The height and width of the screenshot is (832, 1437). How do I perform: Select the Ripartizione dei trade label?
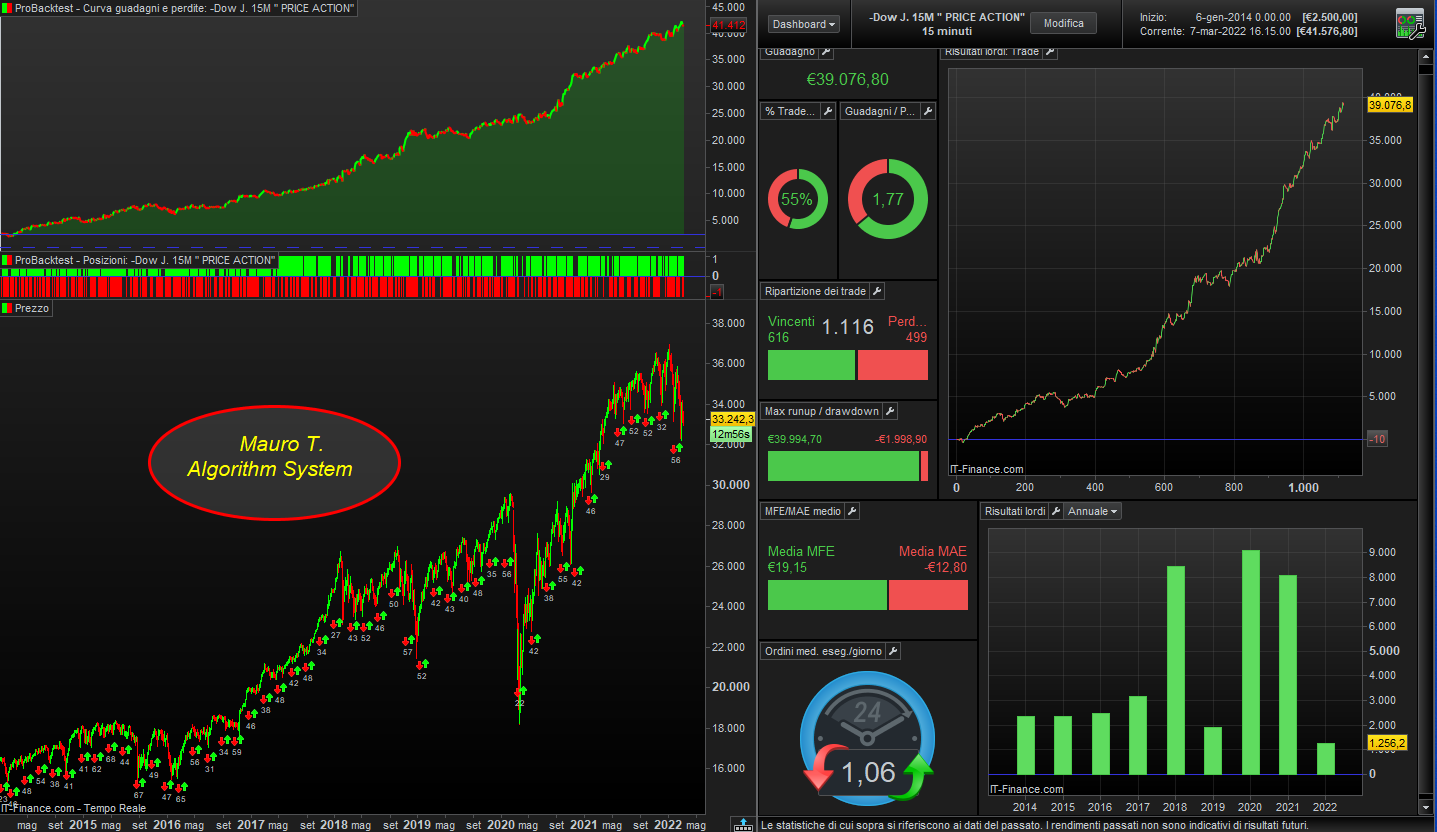[816, 291]
